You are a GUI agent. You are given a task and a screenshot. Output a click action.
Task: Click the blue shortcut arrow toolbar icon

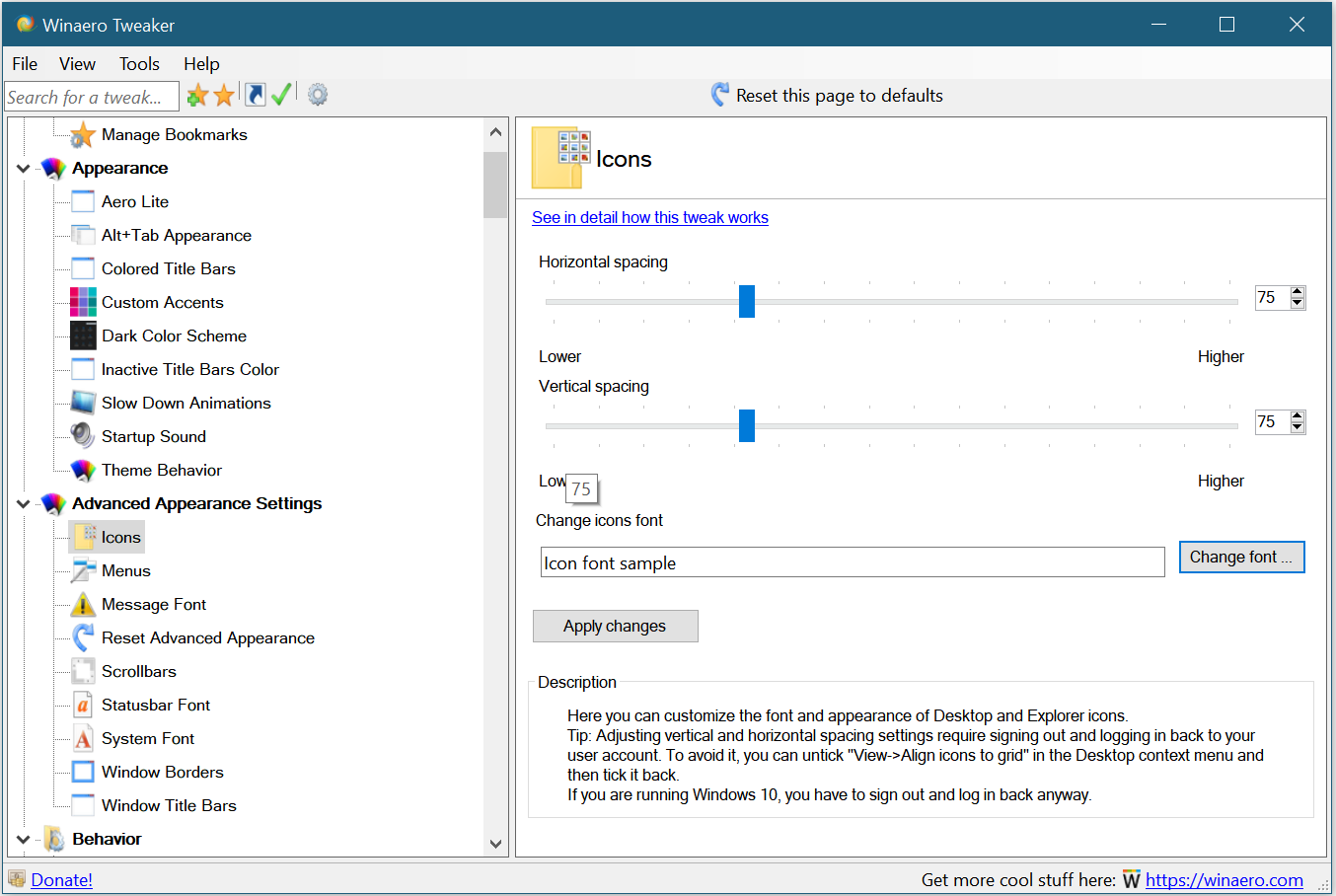coord(256,95)
